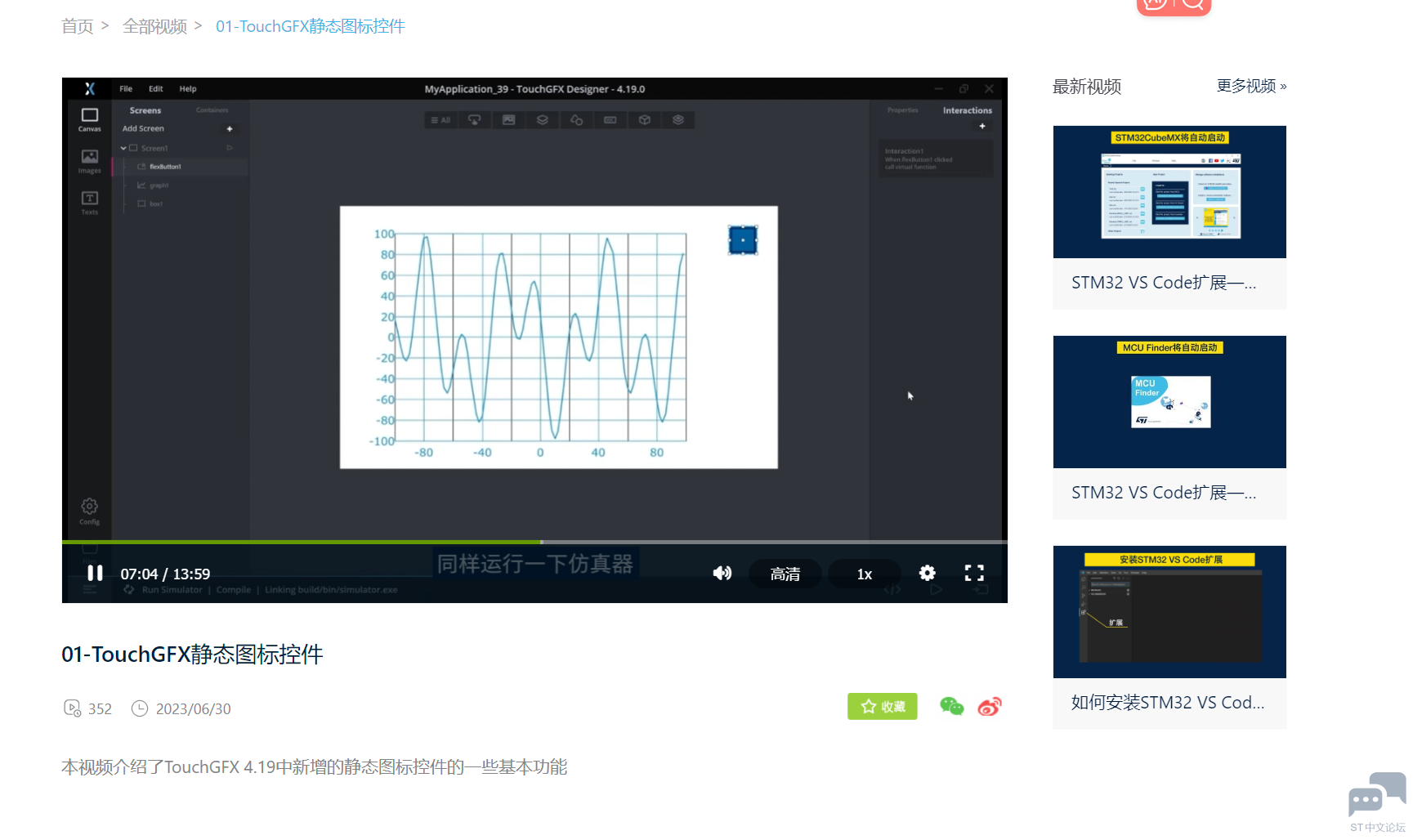This screenshot has width=1413, height=840.
Task: Open the MCU Finder将自动启动 video thumbnail
Action: click(1169, 402)
